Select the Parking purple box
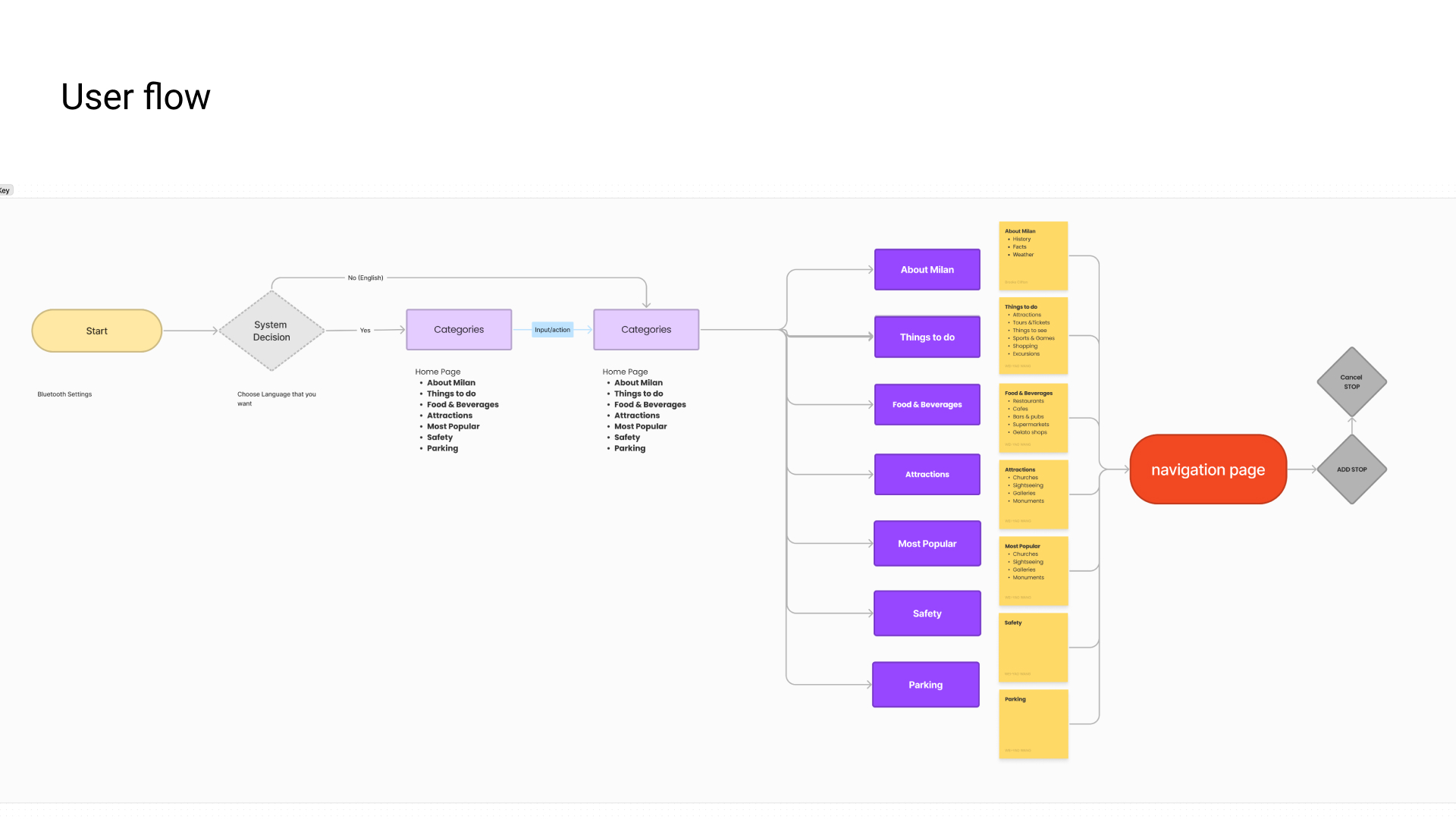The image size is (1456, 819). (x=925, y=684)
